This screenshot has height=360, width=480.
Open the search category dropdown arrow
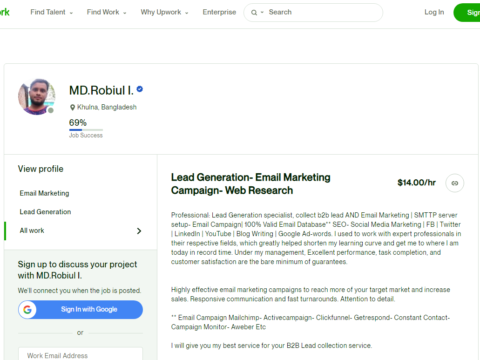(262, 12)
